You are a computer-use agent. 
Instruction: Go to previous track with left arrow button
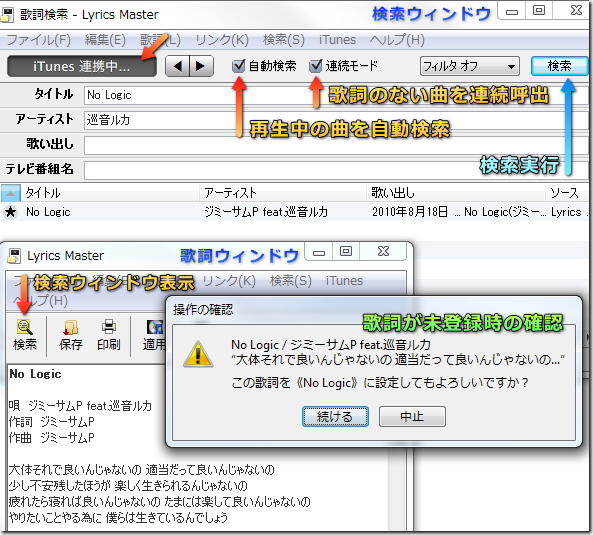tap(177, 67)
